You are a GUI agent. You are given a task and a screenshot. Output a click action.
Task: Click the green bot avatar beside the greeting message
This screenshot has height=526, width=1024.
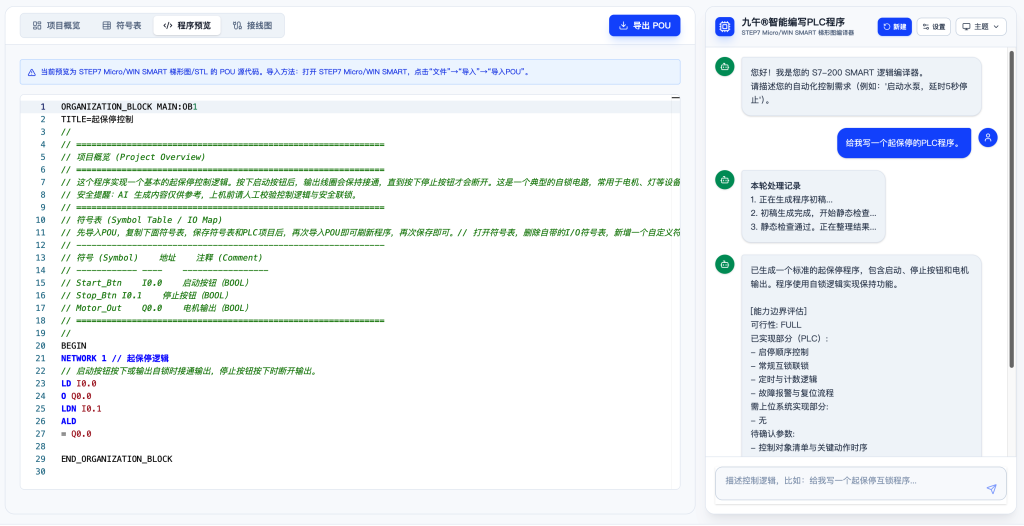[723, 66]
